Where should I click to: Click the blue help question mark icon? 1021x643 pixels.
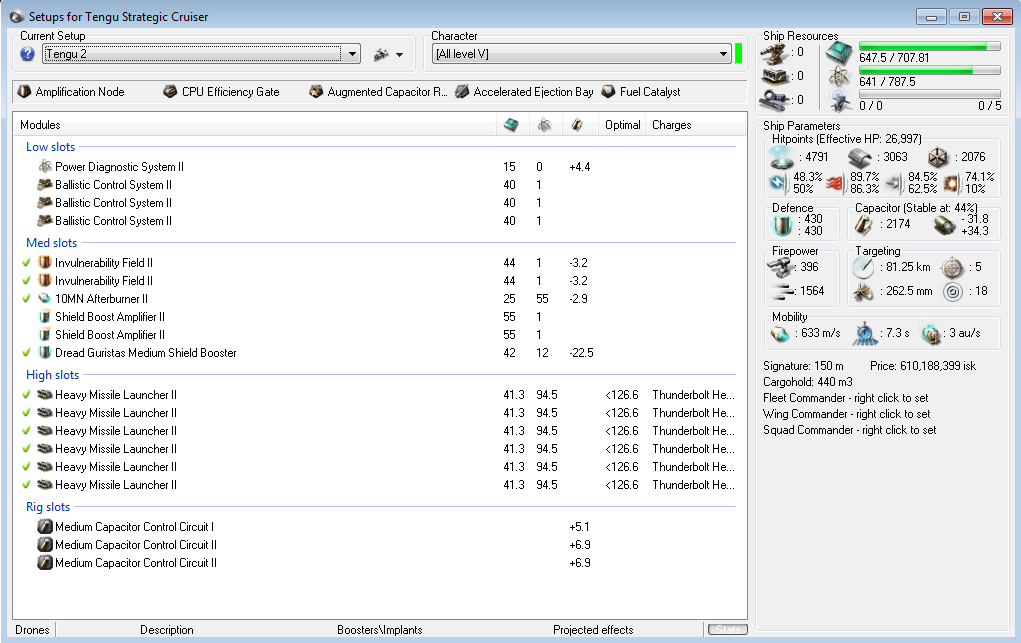[27, 54]
